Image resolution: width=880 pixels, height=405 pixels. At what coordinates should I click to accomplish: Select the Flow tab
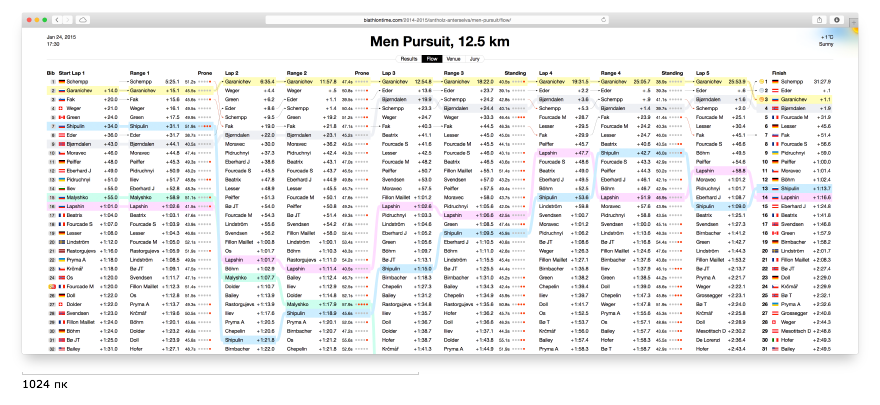[x=431, y=59]
